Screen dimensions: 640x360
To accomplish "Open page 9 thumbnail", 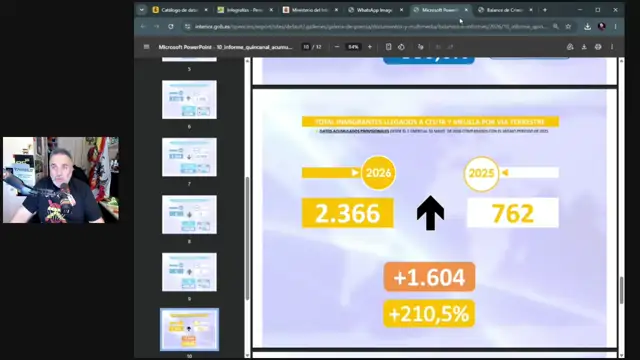I will (189, 272).
